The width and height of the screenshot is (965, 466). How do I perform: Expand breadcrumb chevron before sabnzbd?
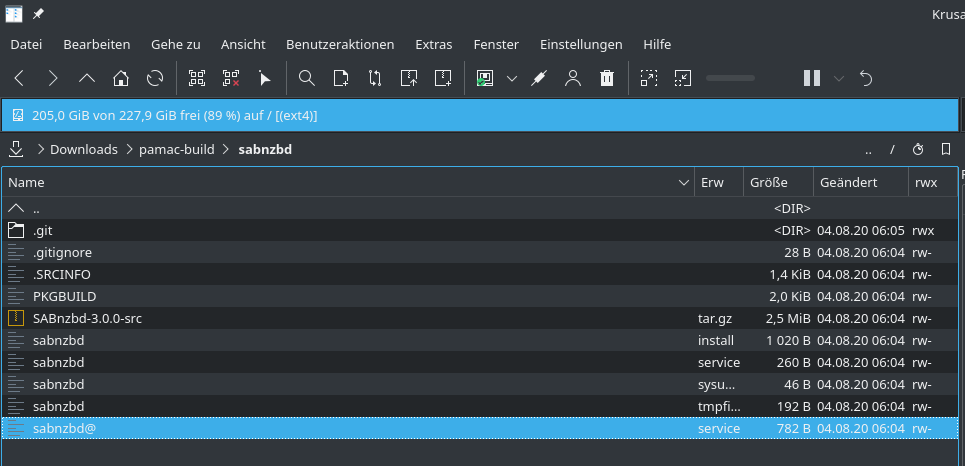click(x=226, y=150)
